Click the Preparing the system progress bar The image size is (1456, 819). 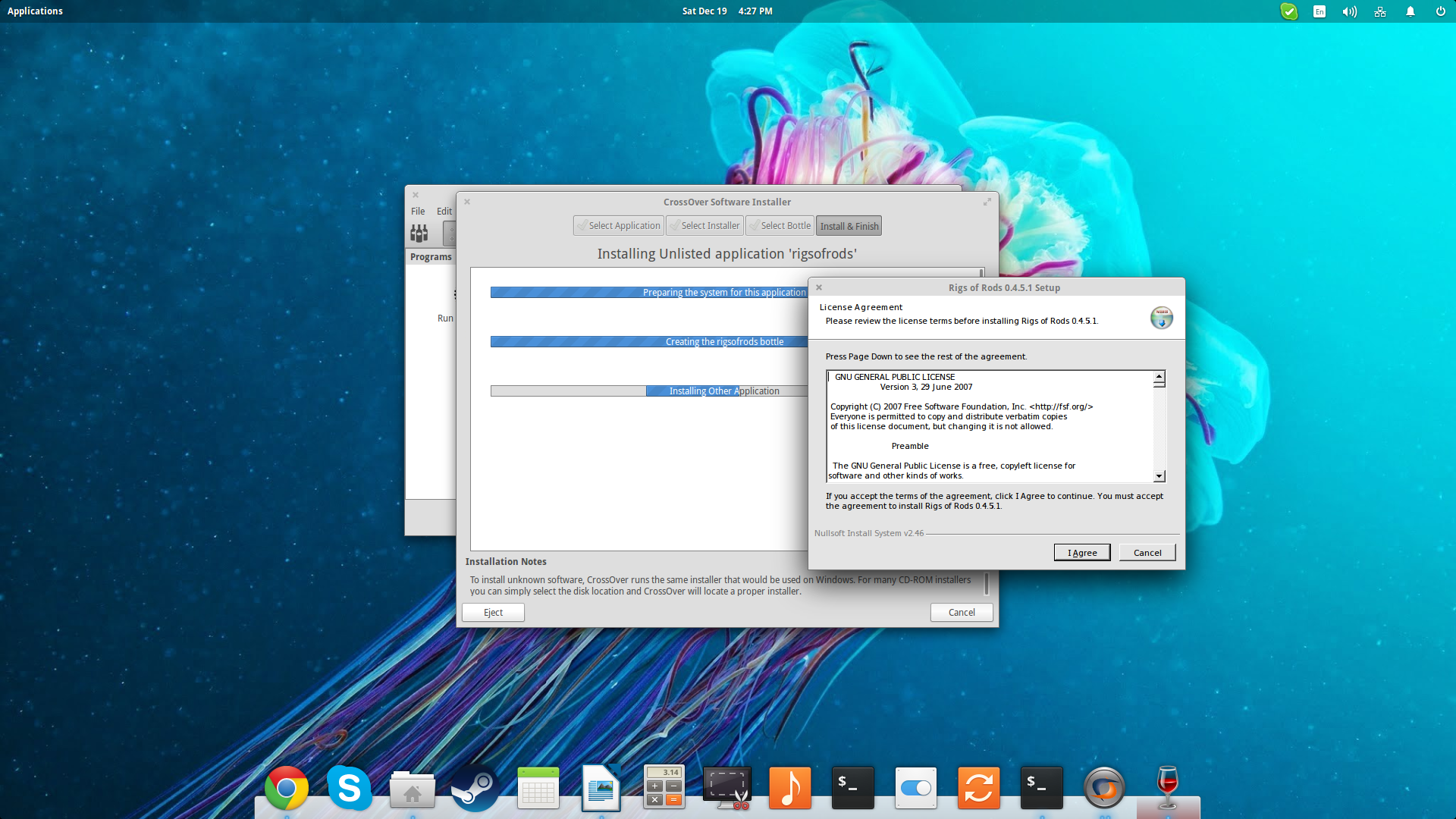coord(649,293)
